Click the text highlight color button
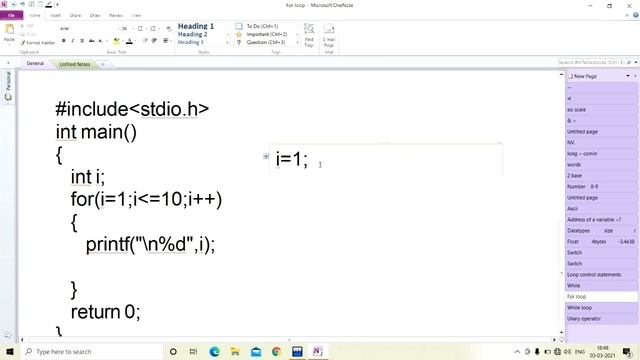 116,41
